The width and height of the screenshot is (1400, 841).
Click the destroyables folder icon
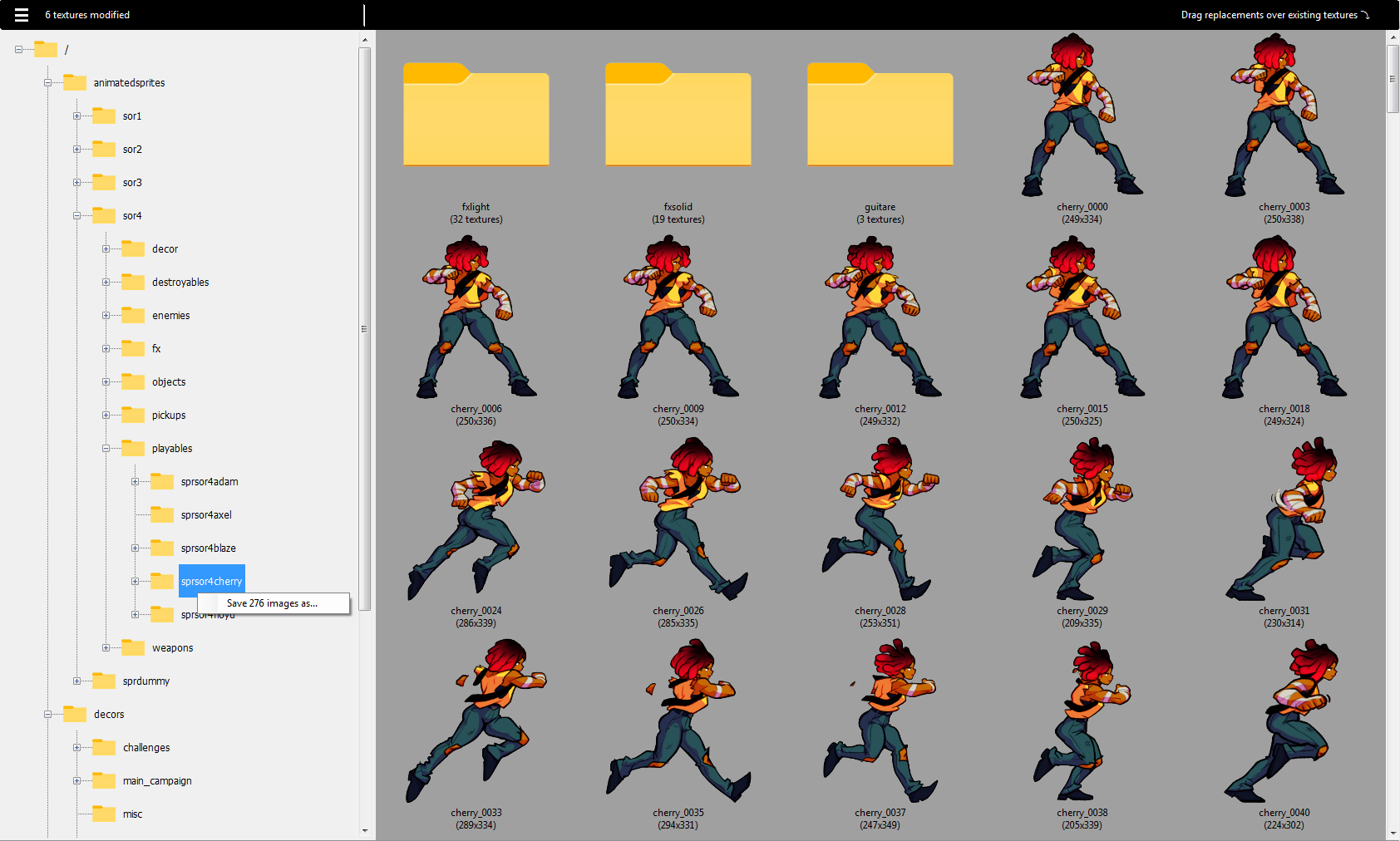click(x=133, y=283)
